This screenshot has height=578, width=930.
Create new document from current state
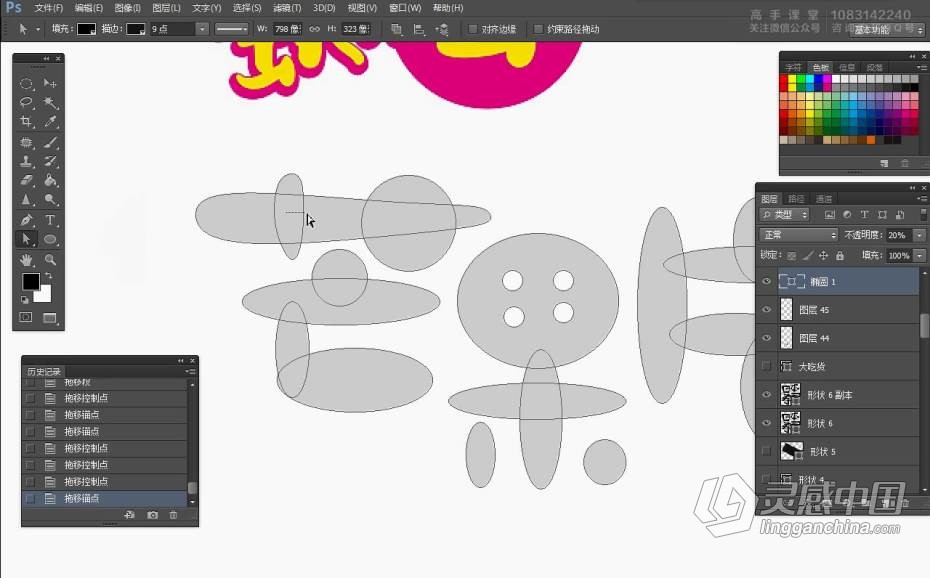pyautogui.click(x=130, y=515)
